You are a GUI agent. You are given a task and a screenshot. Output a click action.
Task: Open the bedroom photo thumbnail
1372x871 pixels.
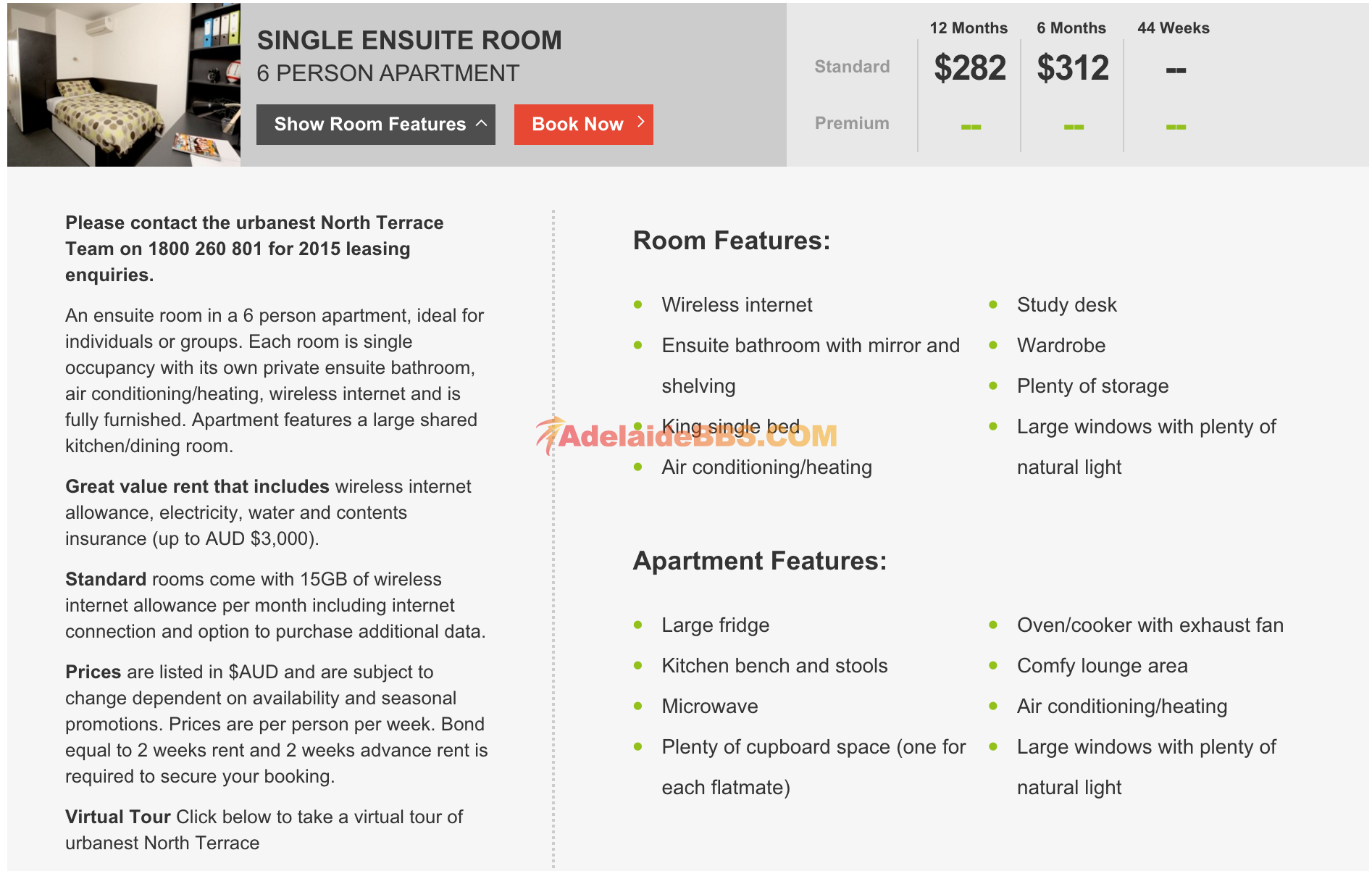tap(124, 85)
